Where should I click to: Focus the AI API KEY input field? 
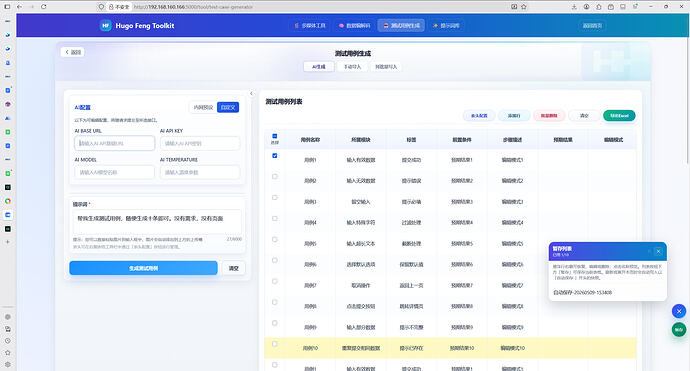[200, 143]
